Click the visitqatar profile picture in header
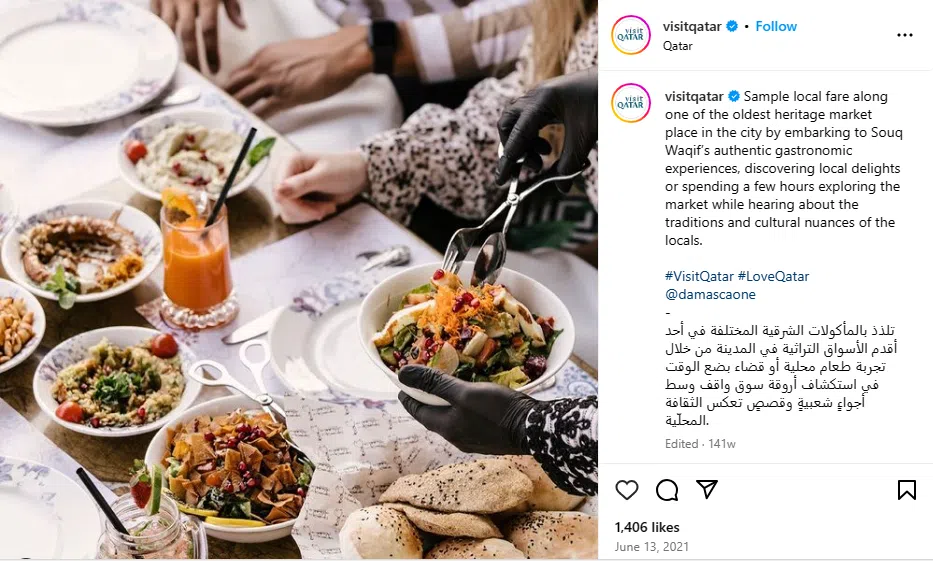The height and width of the screenshot is (561, 933). pos(631,35)
